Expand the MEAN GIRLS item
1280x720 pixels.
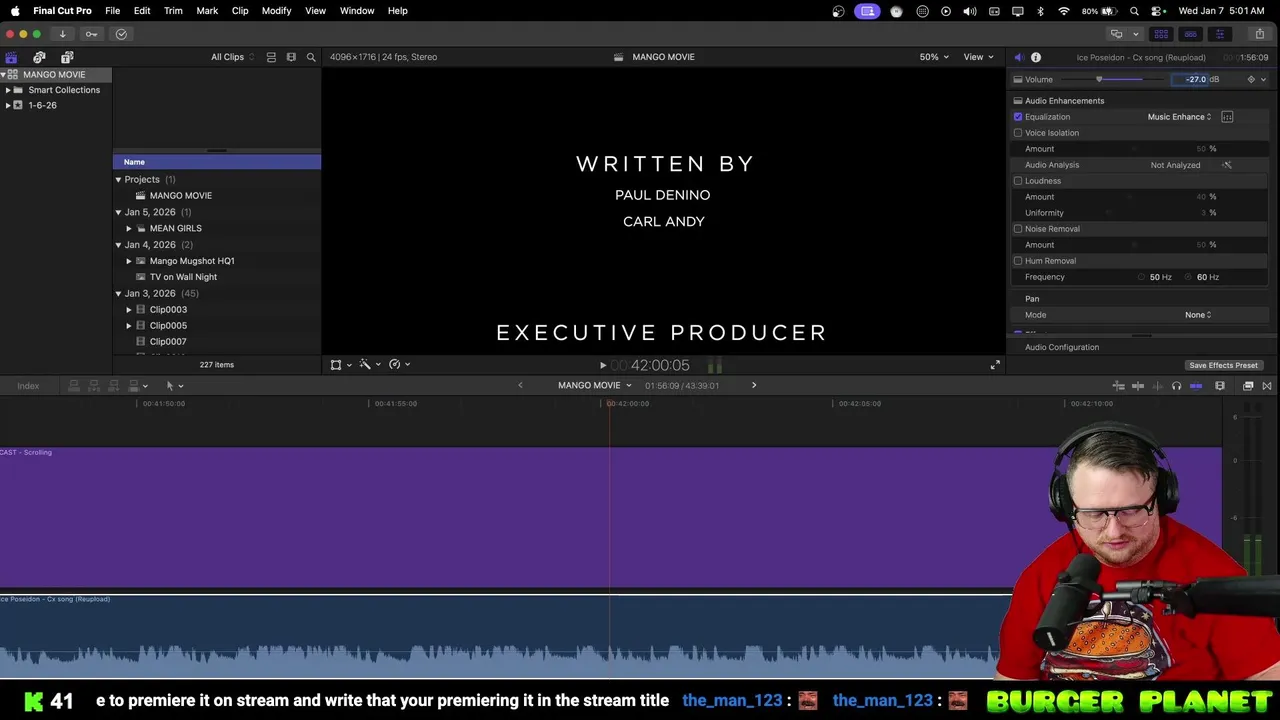(129, 229)
